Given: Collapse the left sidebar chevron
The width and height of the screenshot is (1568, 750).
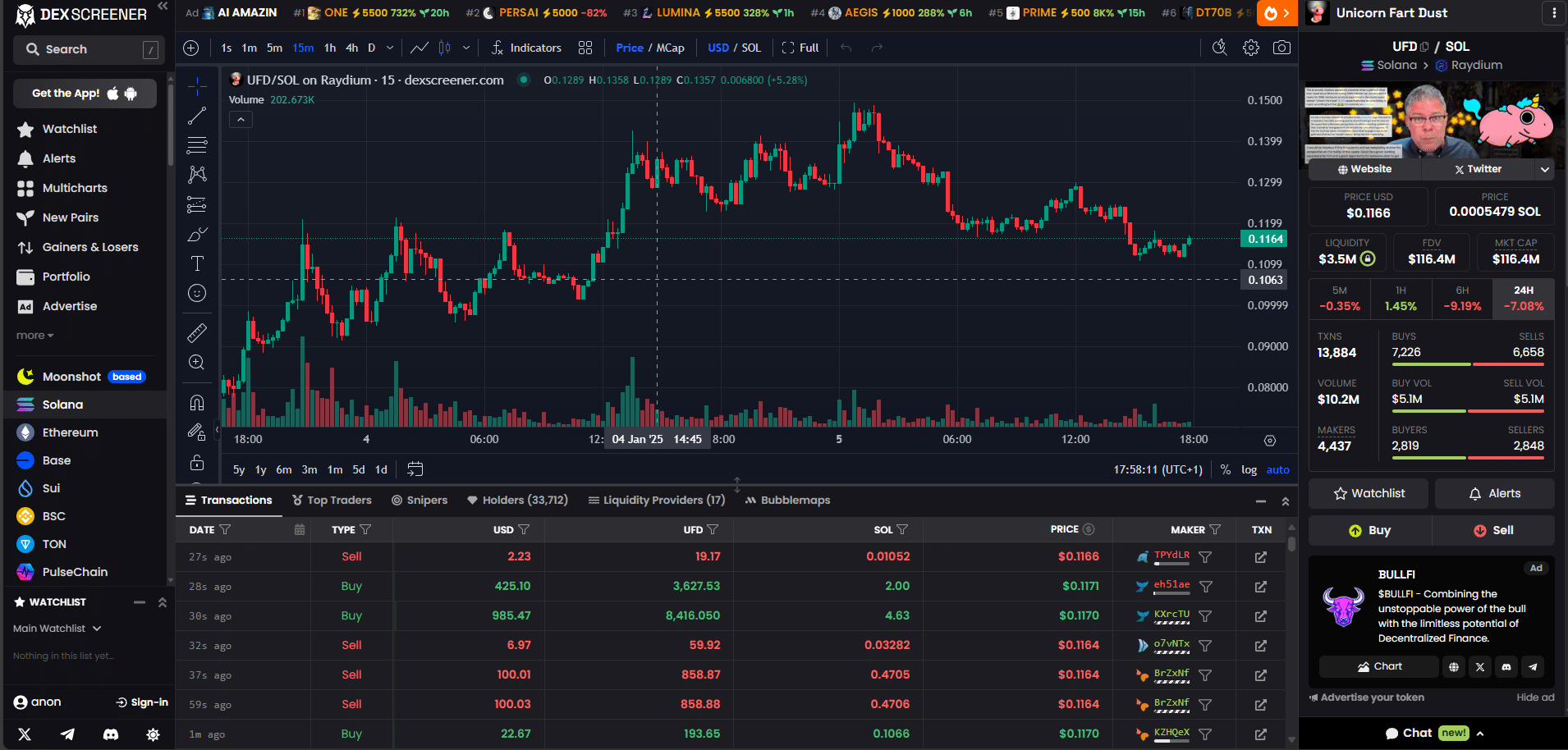Looking at the screenshot, I should (163, 7).
